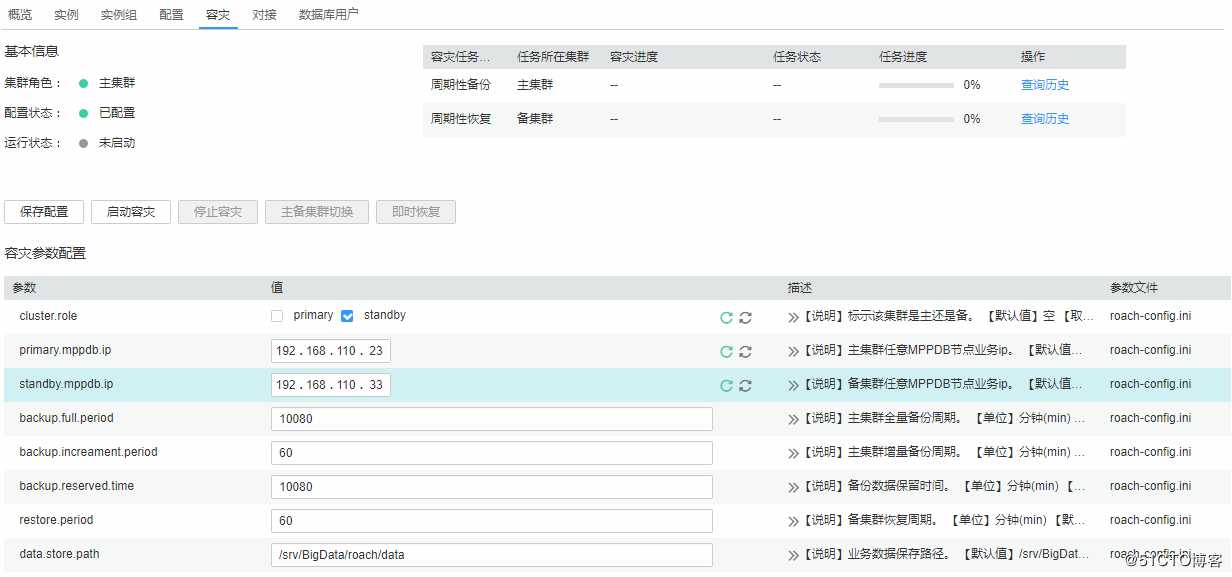This screenshot has width=1232, height=577.
Task: Click restore default icon beside cluster.role row
Action: click(726, 316)
